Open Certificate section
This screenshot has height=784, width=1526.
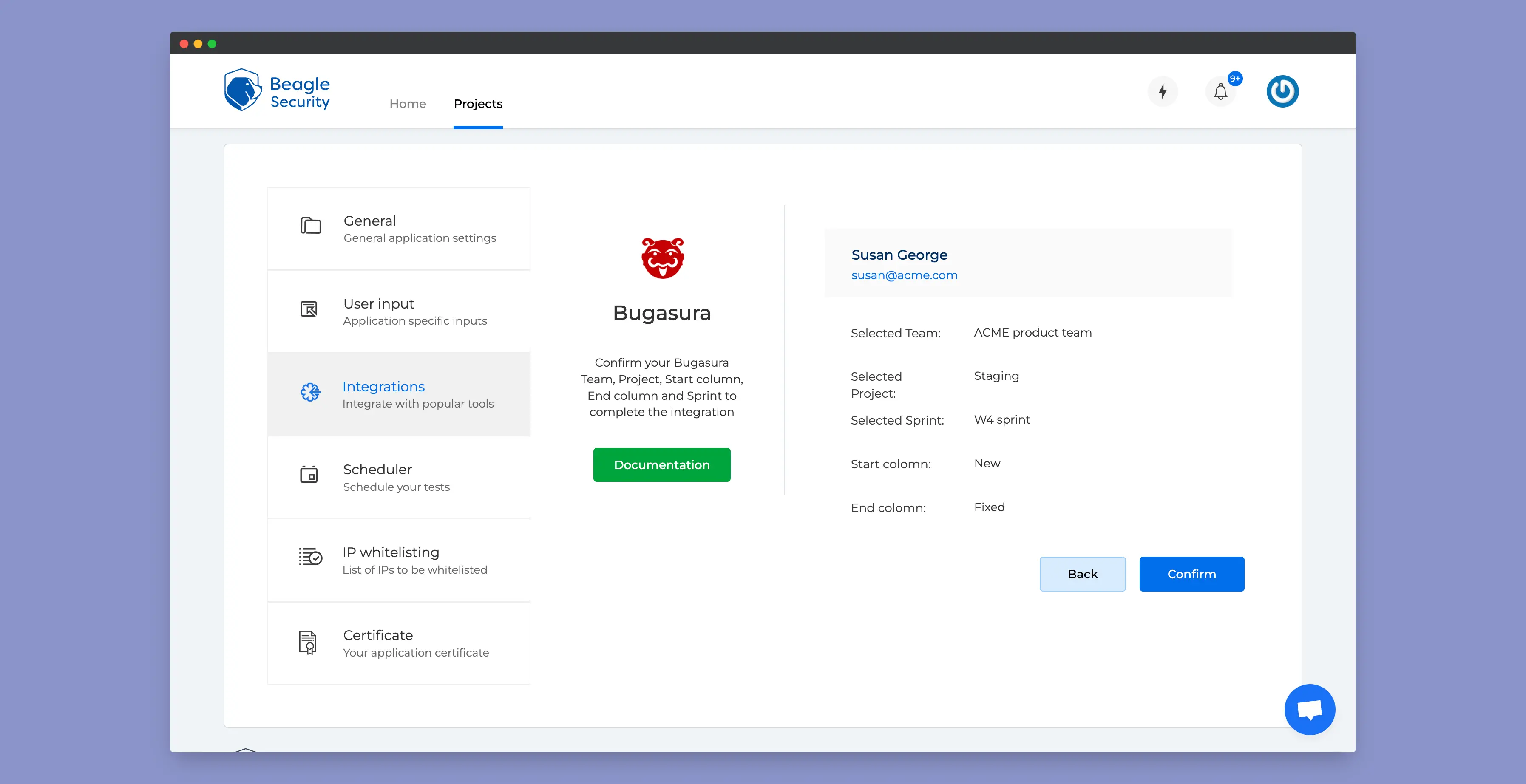coord(399,643)
